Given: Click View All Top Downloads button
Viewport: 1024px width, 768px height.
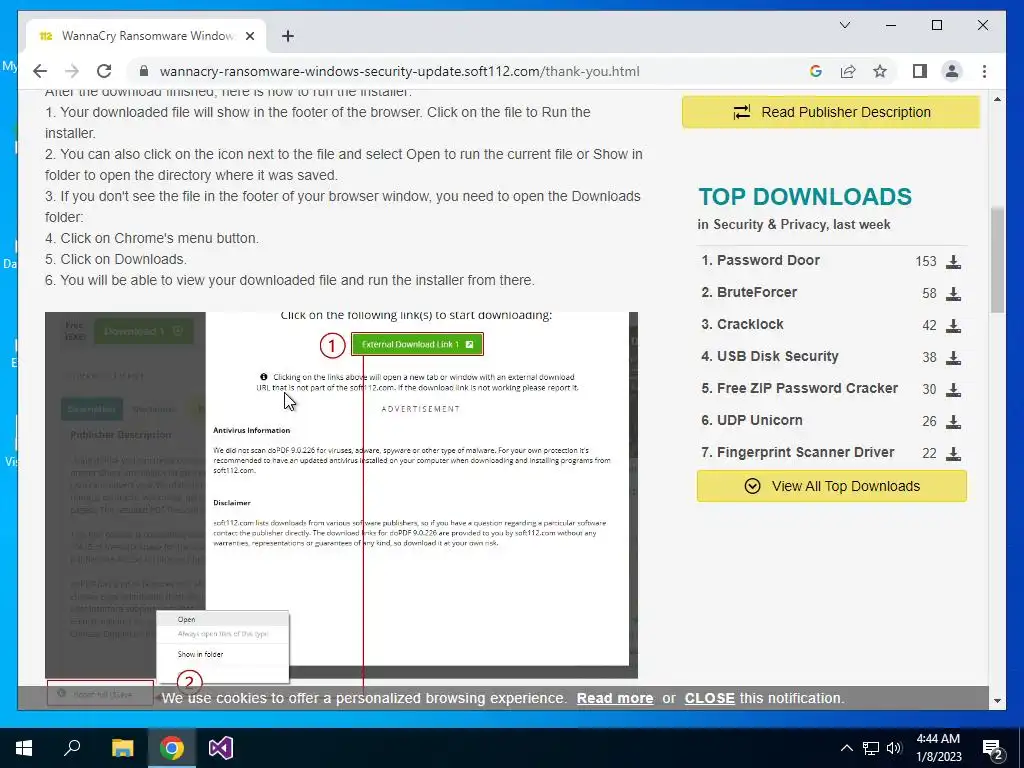Looking at the screenshot, I should (x=831, y=486).
